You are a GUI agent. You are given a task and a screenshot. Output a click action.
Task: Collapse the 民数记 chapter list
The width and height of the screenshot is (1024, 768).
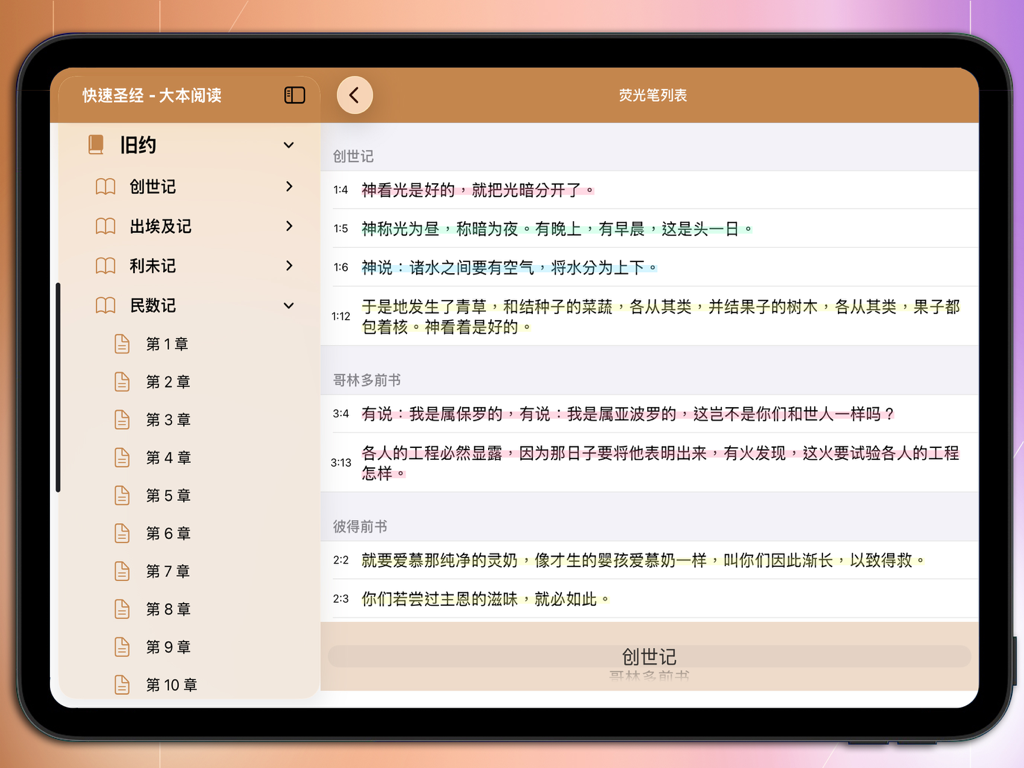289,305
